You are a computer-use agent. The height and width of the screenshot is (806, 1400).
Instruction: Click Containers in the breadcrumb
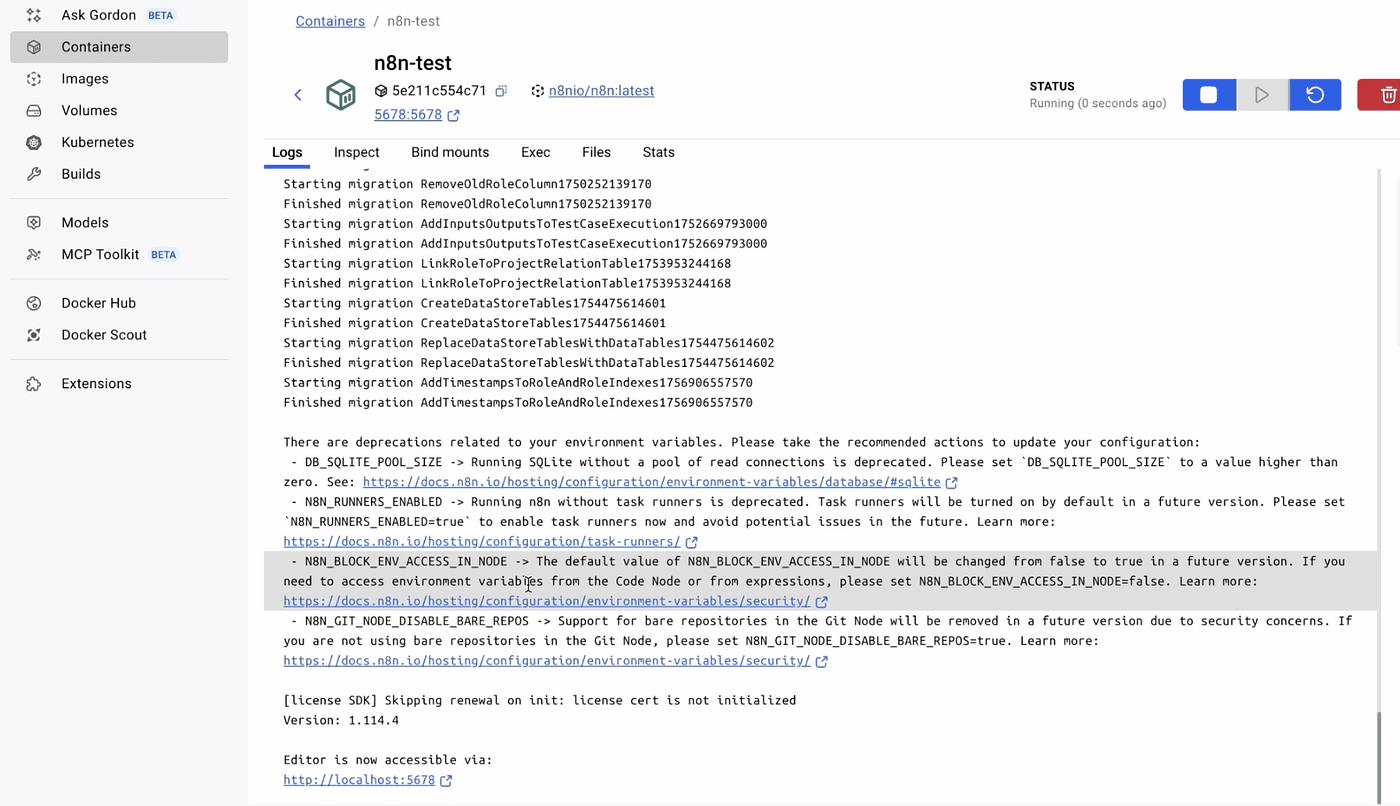tap(330, 21)
